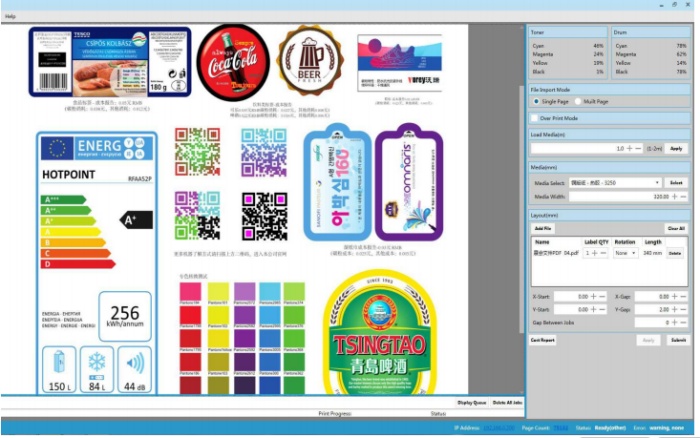Click the Drum Magenta percentage value
Viewport: 700px width, 438px height.
(x=681, y=54)
